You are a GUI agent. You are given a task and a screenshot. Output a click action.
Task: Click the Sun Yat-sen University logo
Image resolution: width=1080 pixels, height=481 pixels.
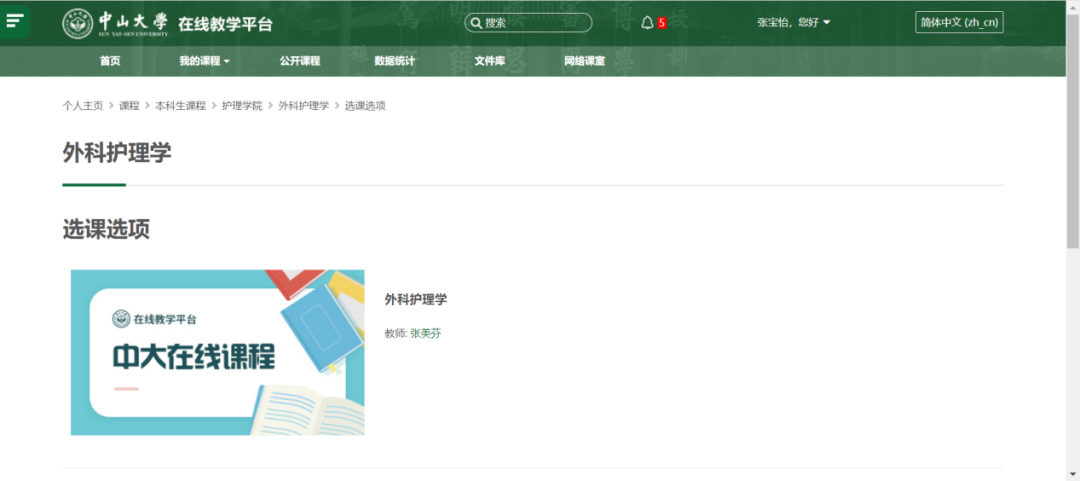pos(116,23)
